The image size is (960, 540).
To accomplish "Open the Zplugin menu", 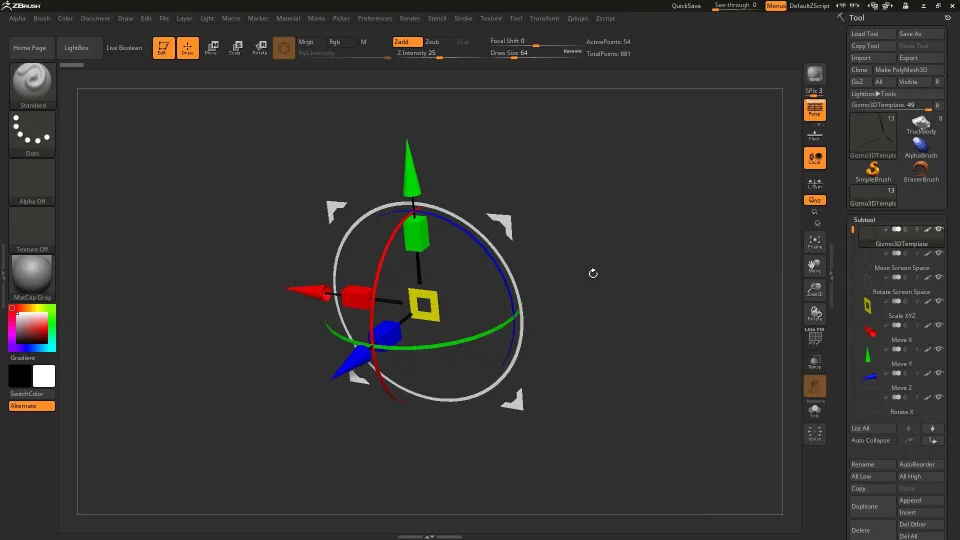I will click(577, 18).
